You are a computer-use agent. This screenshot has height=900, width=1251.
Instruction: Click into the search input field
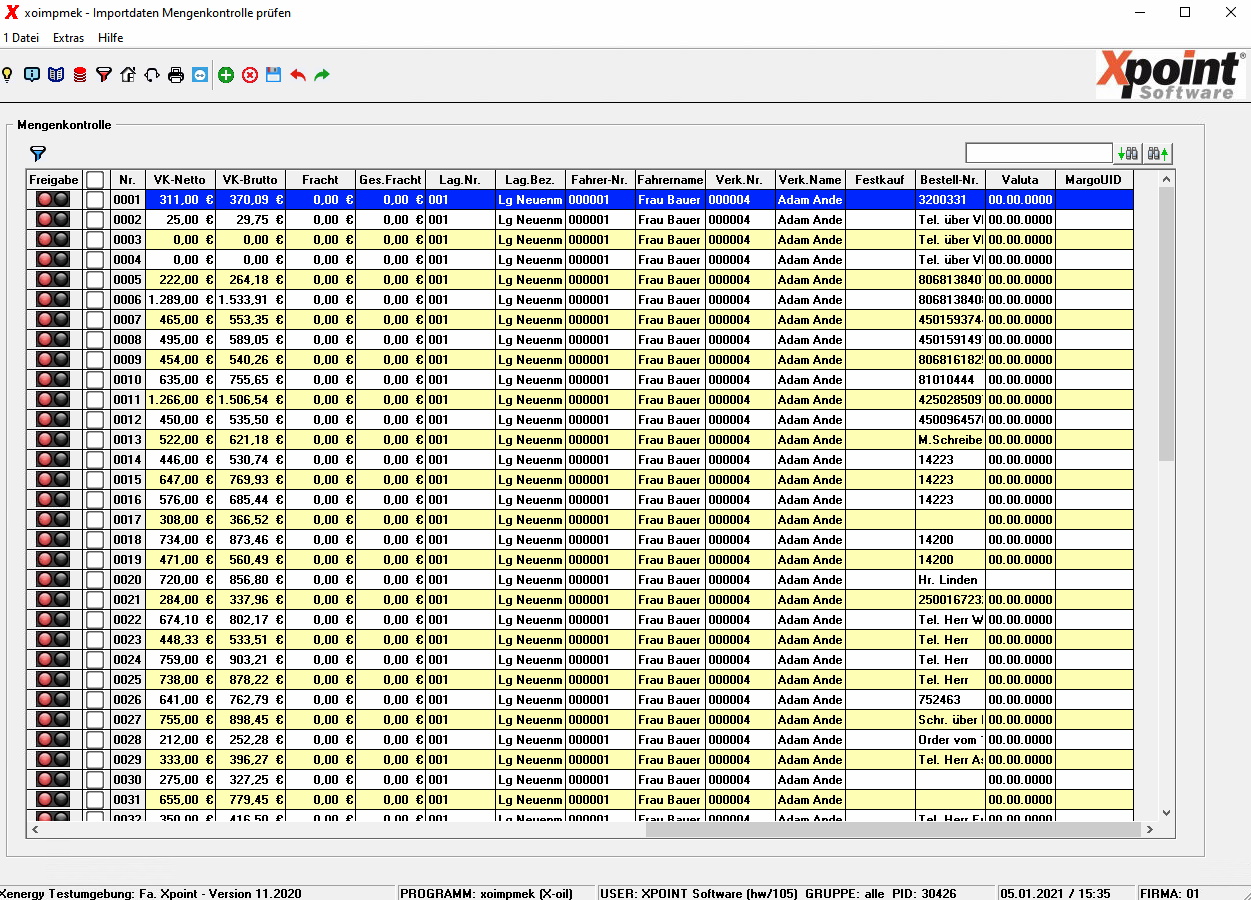(1039, 153)
